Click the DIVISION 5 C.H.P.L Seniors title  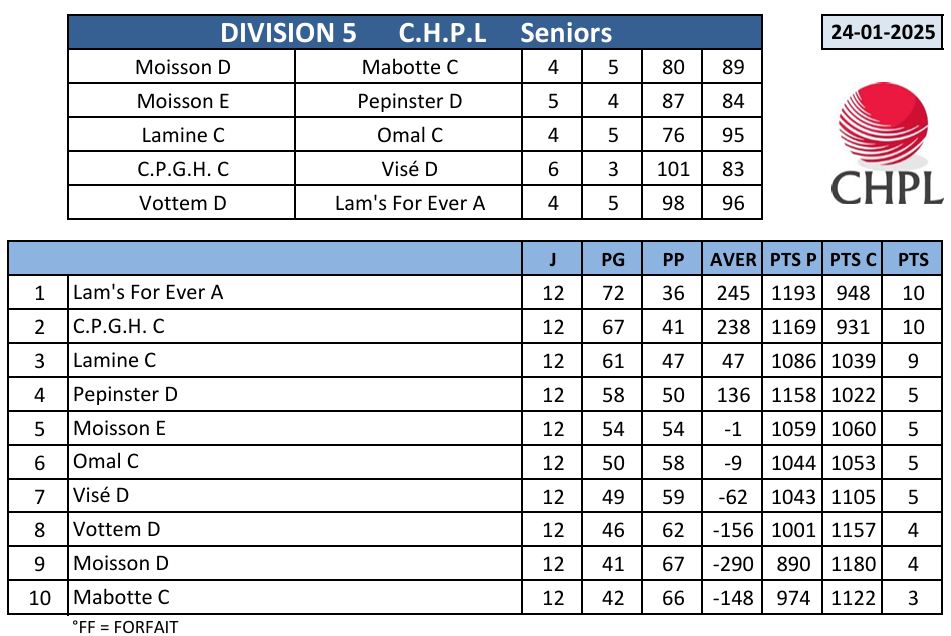click(x=415, y=33)
